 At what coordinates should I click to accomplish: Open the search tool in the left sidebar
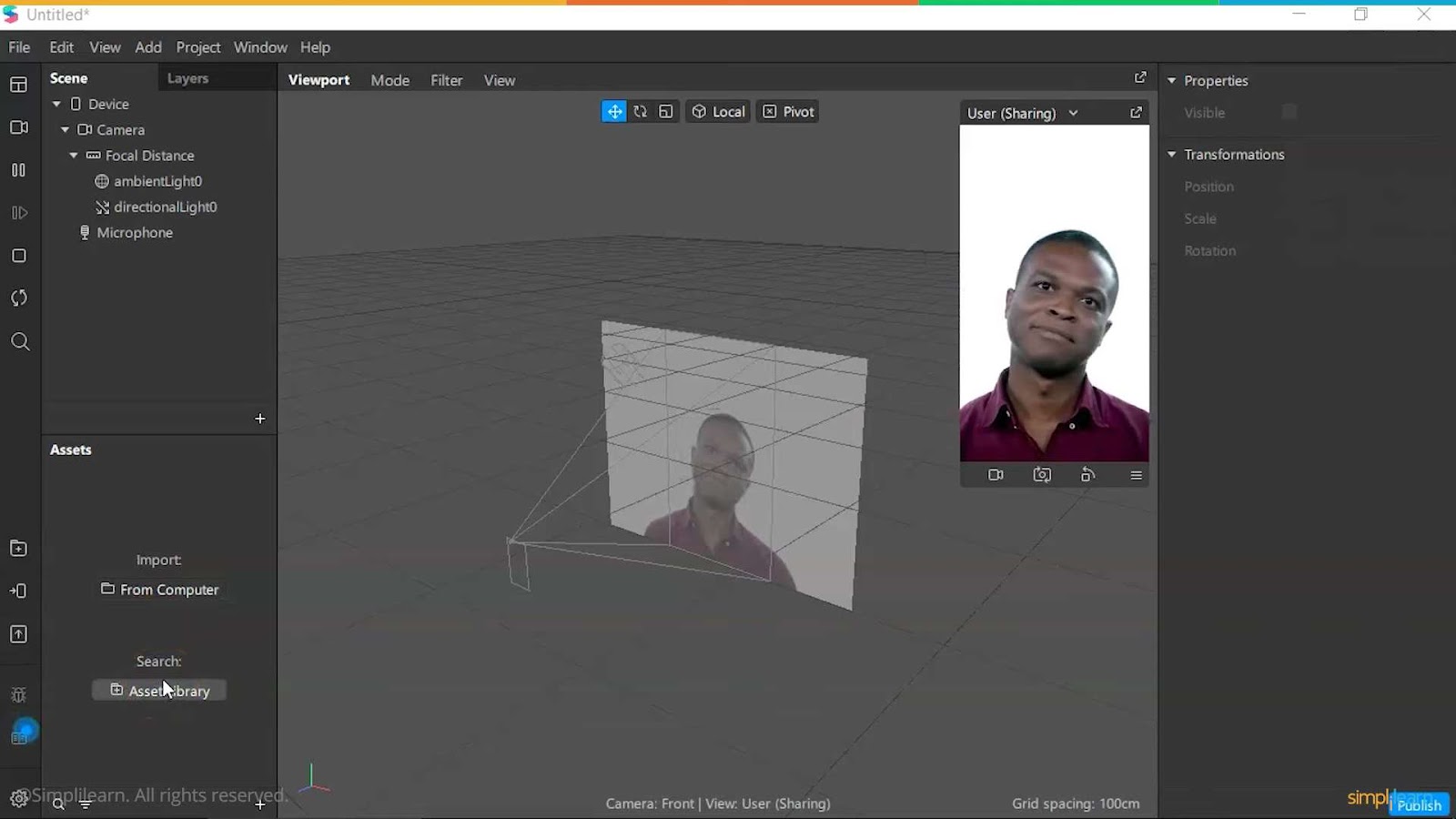19,341
